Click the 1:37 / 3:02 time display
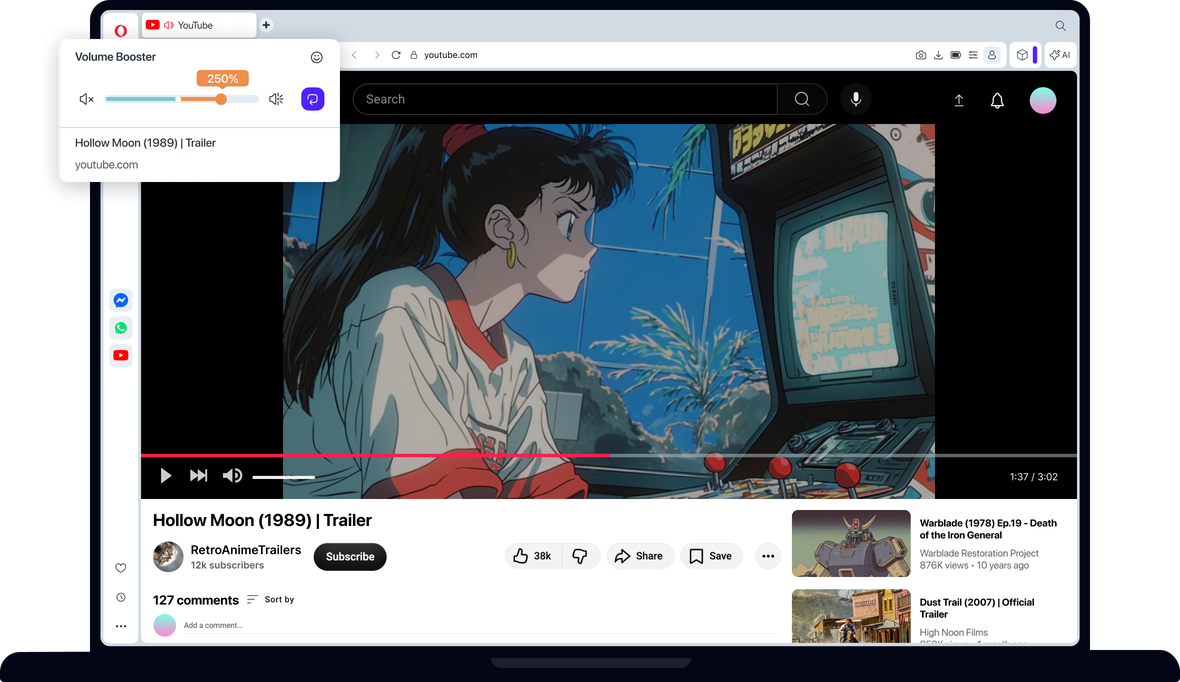This screenshot has width=1180, height=682. pyautogui.click(x=1033, y=477)
